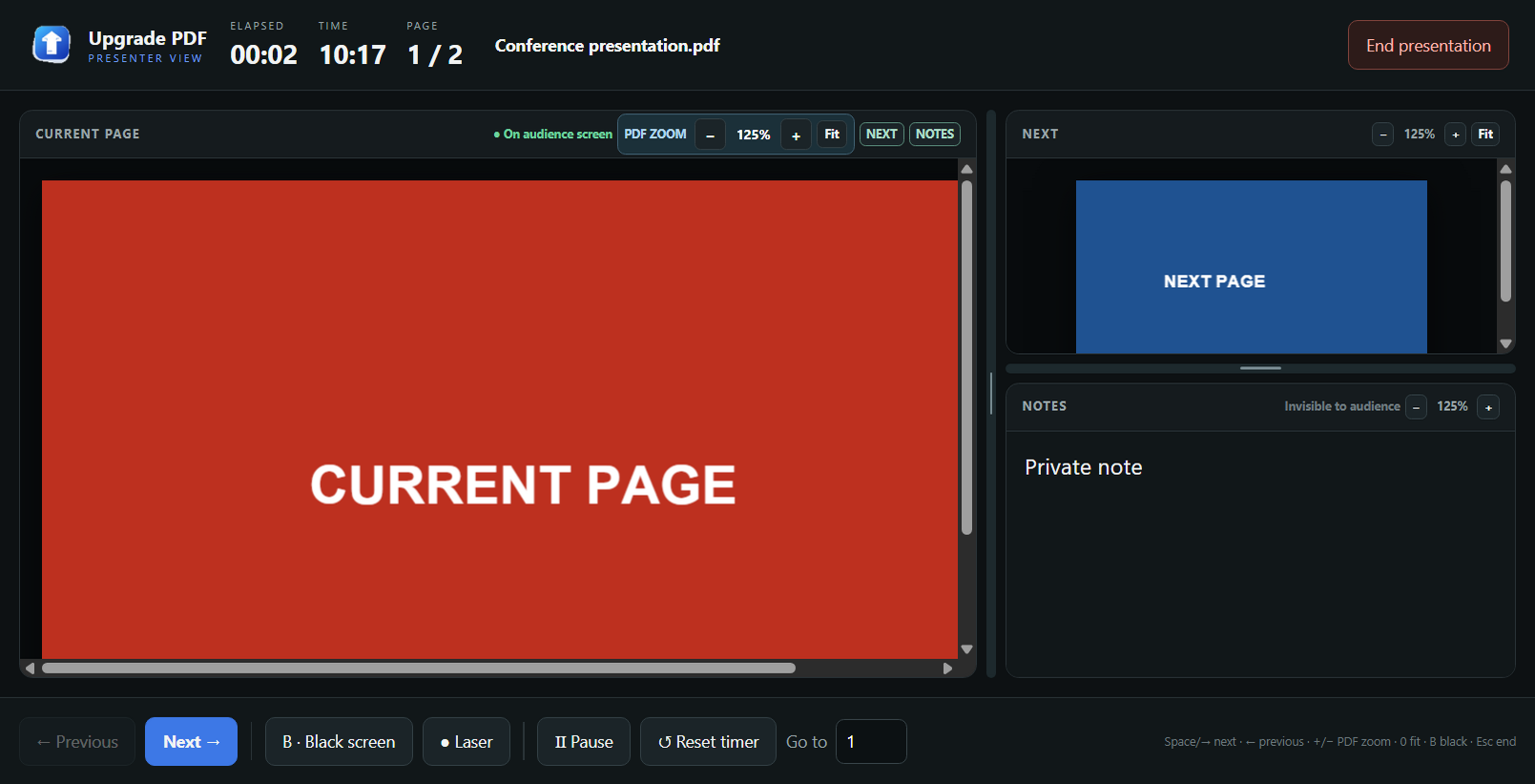Click the horizontal scrollbar thumb

pos(419,668)
